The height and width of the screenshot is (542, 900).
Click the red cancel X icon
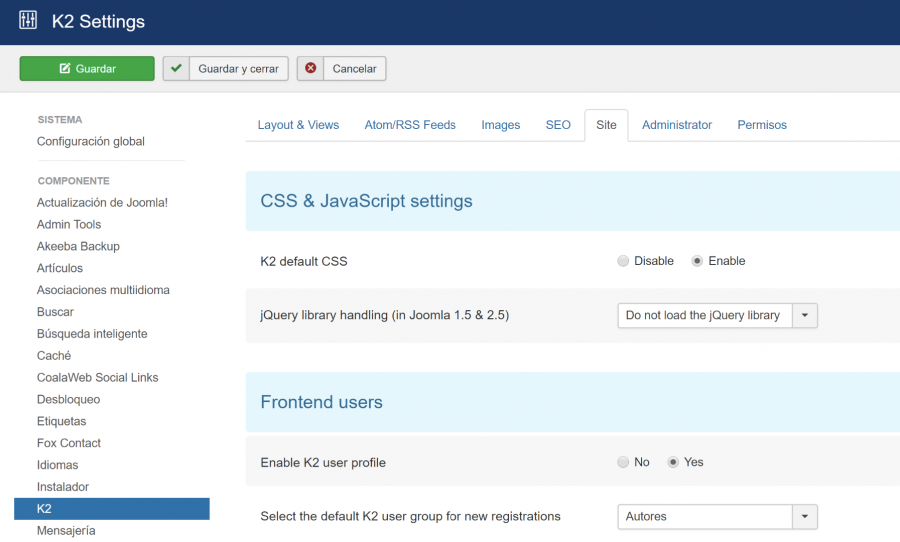(x=311, y=68)
